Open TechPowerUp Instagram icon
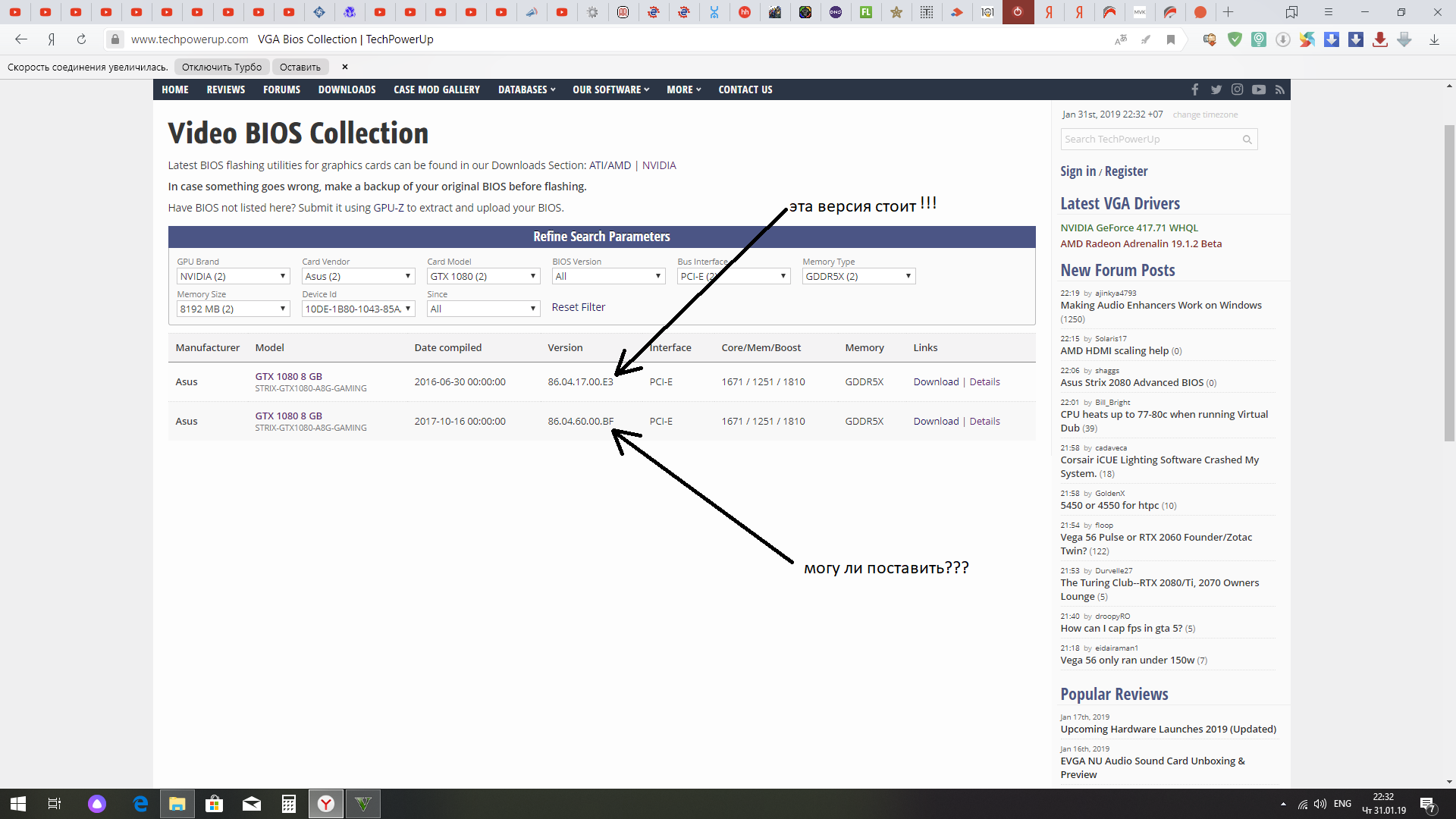 (1238, 89)
